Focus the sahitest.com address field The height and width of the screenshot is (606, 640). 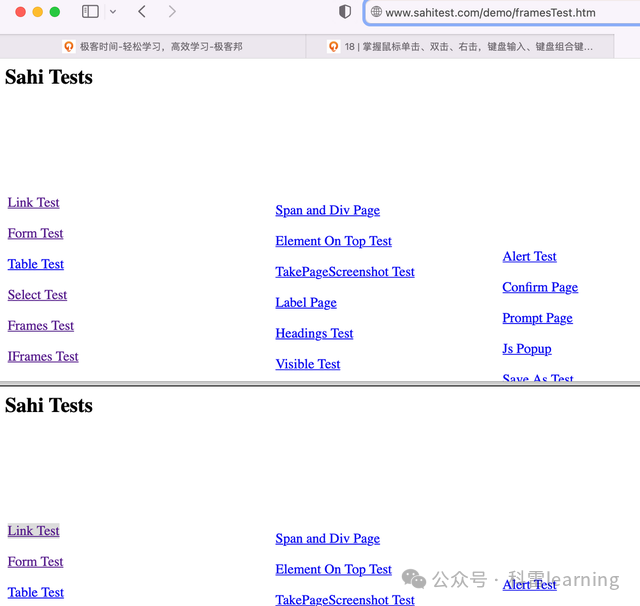502,13
